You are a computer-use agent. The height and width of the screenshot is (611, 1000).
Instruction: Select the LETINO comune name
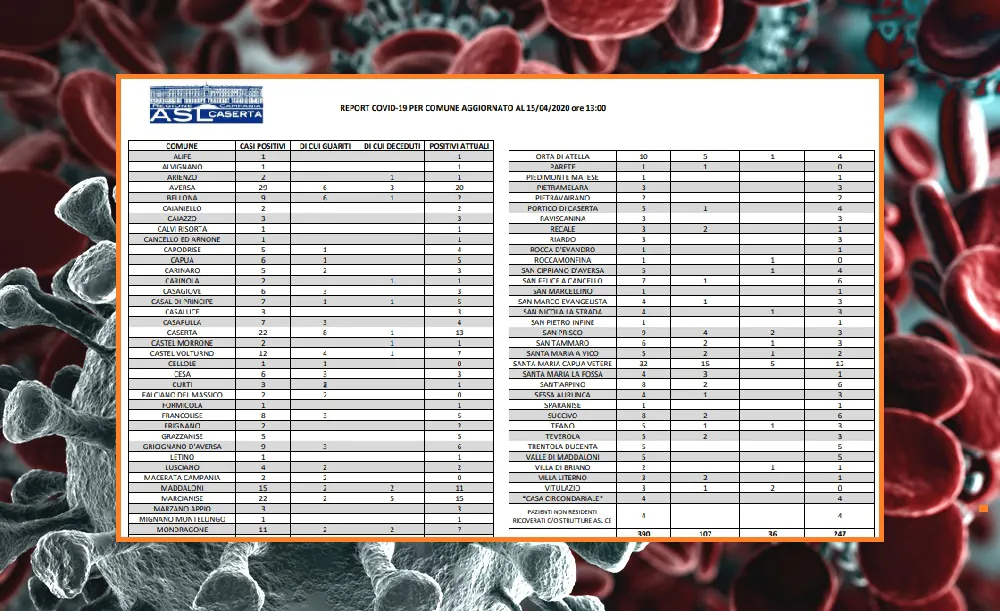point(182,457)
